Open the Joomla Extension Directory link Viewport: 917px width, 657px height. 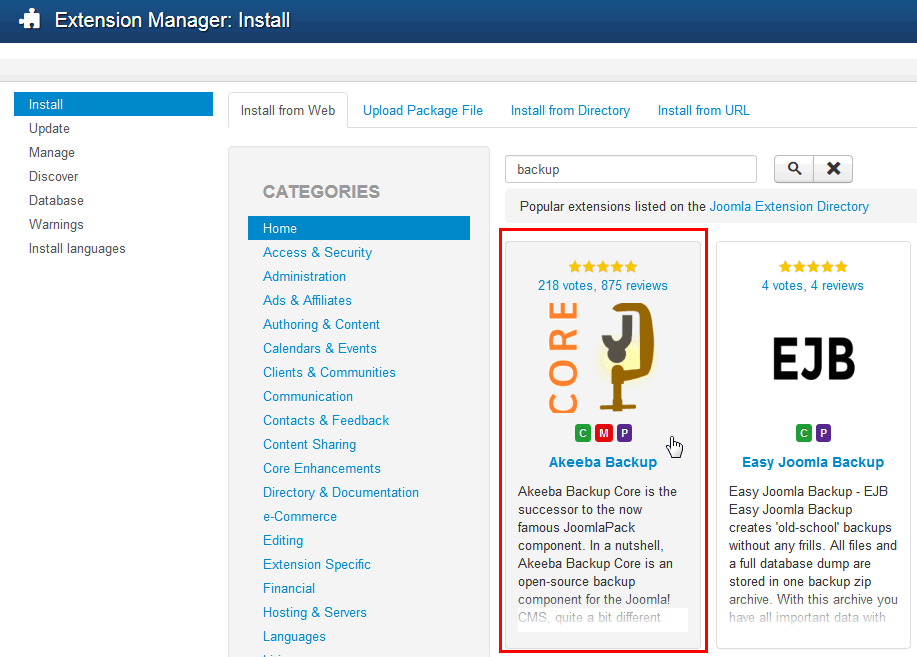[789, 207]
